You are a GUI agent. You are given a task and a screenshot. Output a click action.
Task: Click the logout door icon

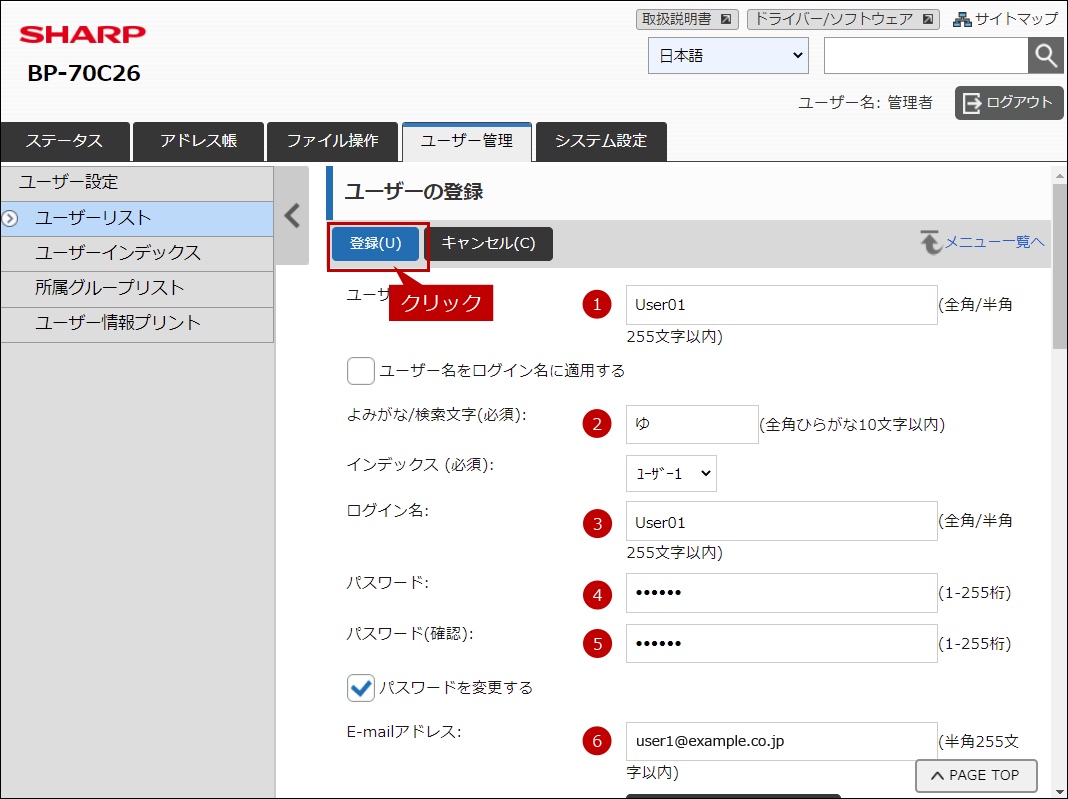coord(972,103)
